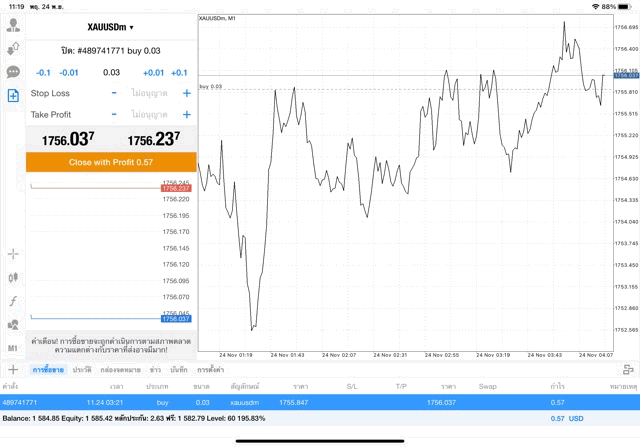Sort by T/P column header
Viewport: 640px width, 447px height.
[x=401, y=386]
